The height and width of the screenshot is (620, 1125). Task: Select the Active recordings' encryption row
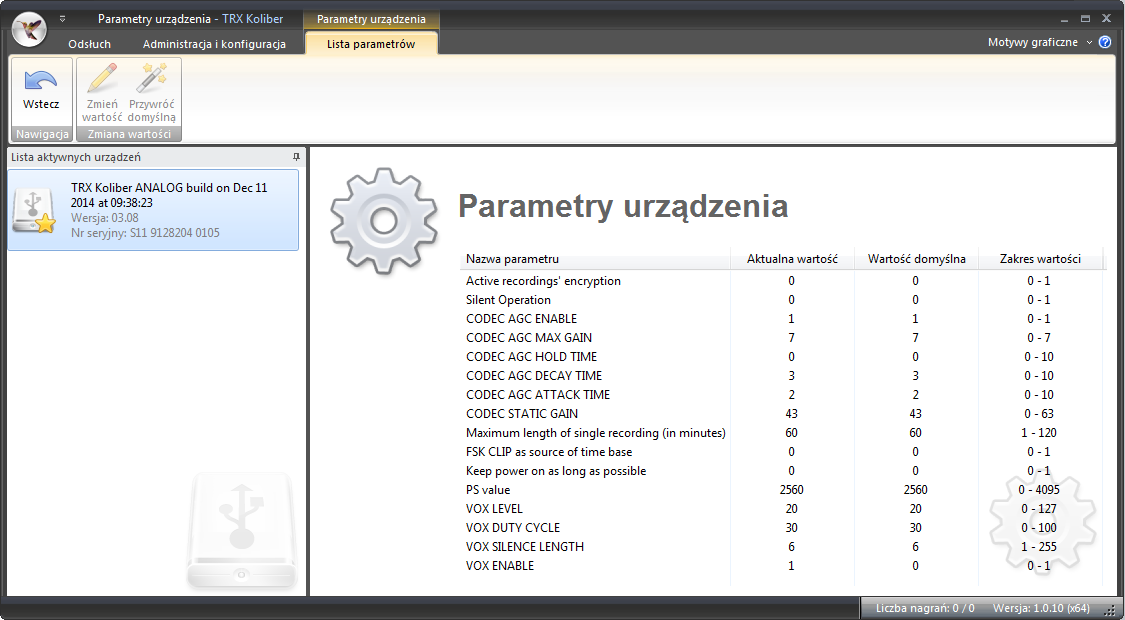coord(781,281)
